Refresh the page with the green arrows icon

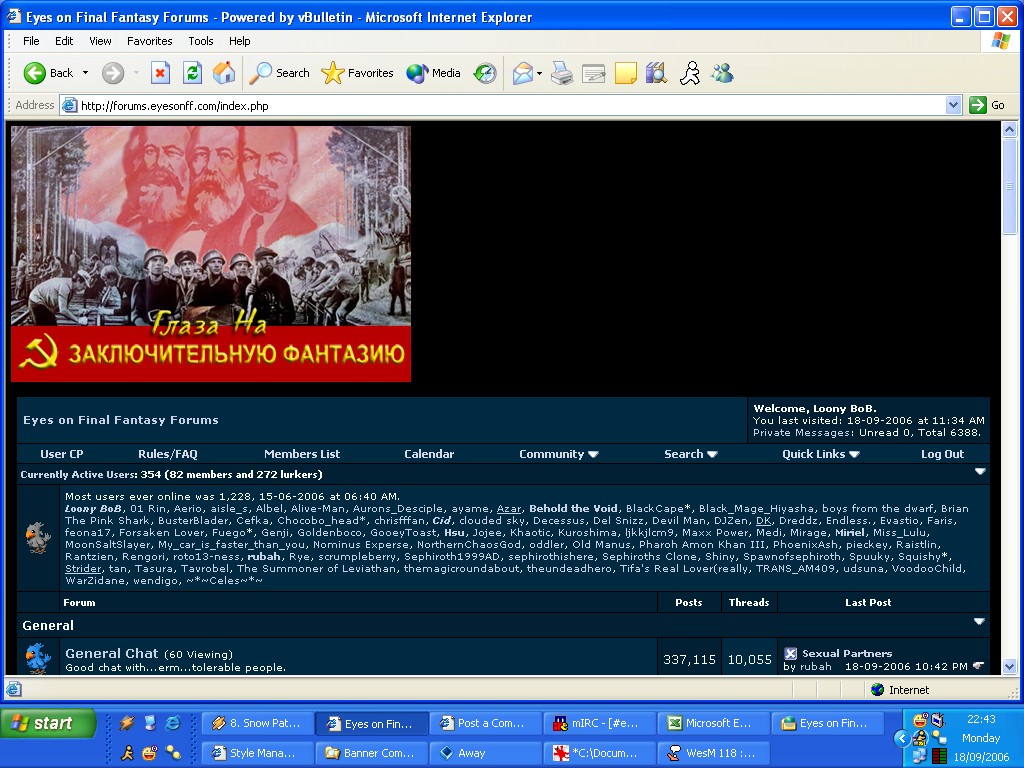coord(192,73)
